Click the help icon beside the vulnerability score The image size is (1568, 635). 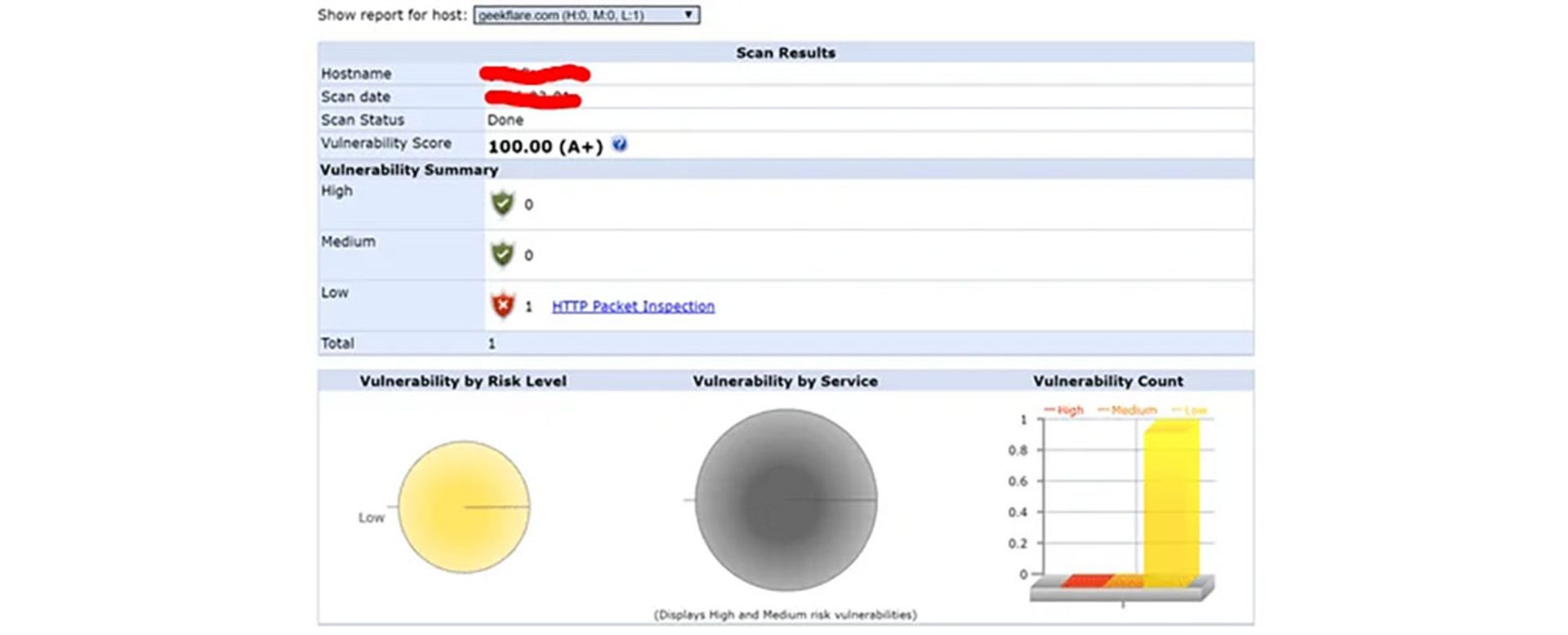(x=620, y=144)
